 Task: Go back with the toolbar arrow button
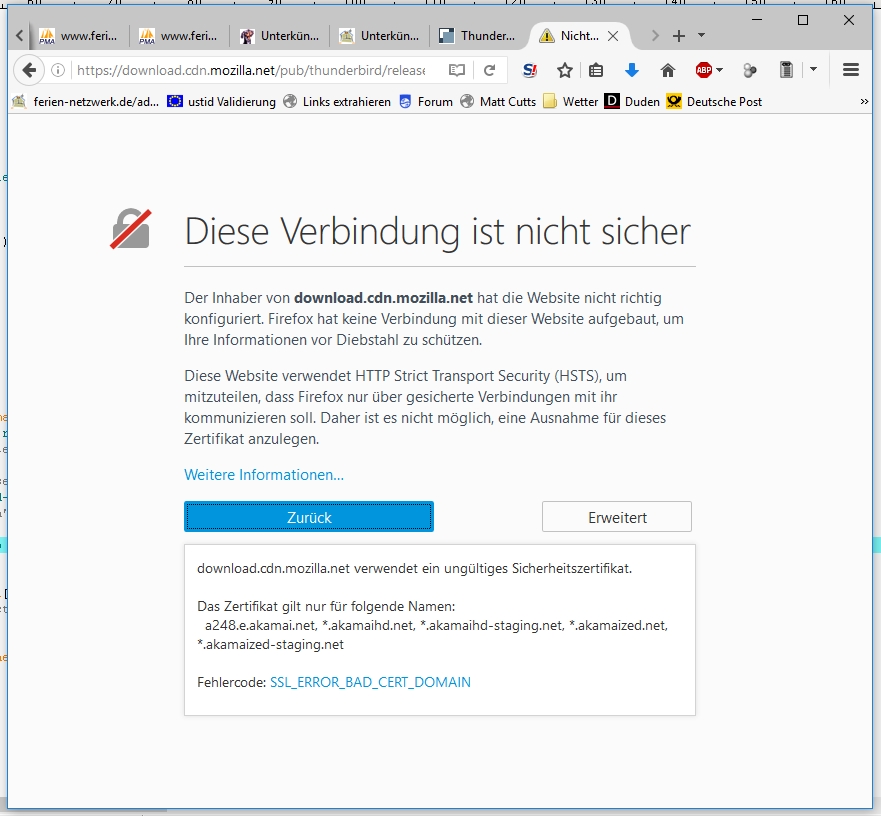[29, 70]
